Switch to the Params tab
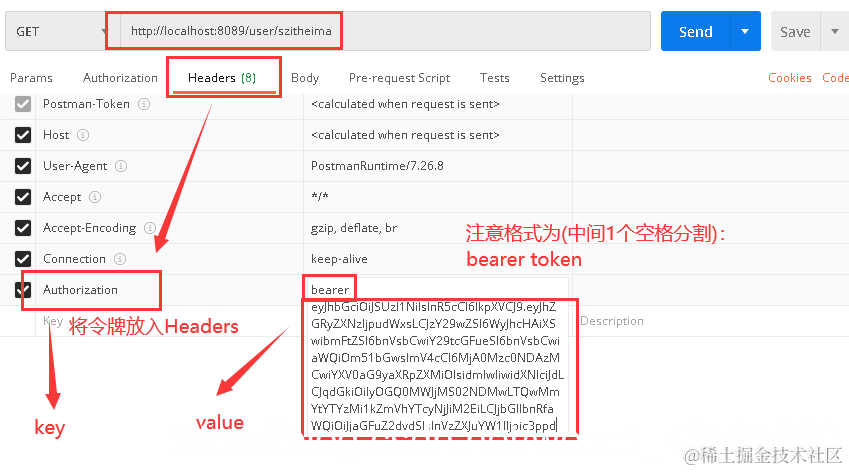 [31, 78]
